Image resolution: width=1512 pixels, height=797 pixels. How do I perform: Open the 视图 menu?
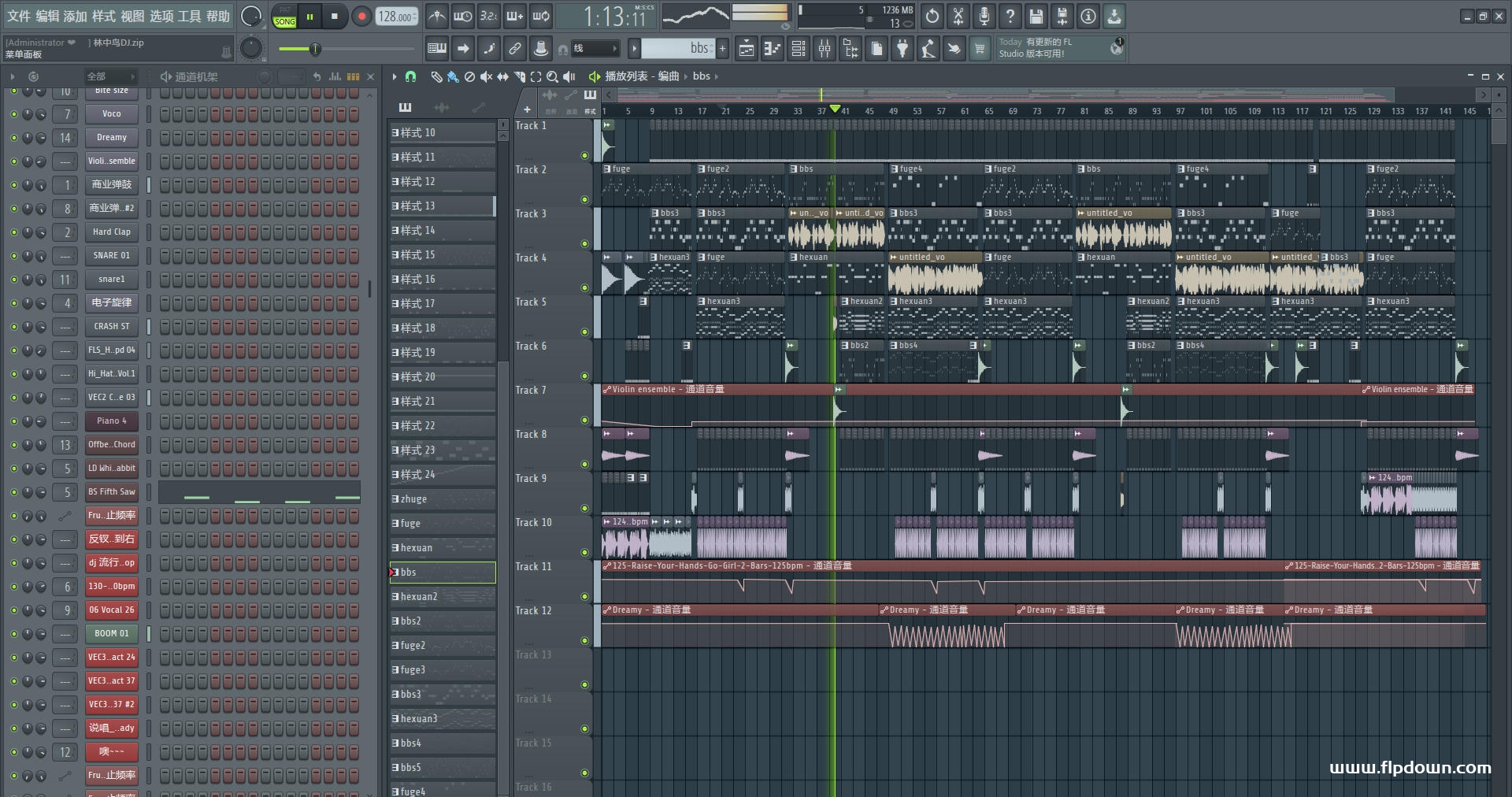tap(132, 16)
